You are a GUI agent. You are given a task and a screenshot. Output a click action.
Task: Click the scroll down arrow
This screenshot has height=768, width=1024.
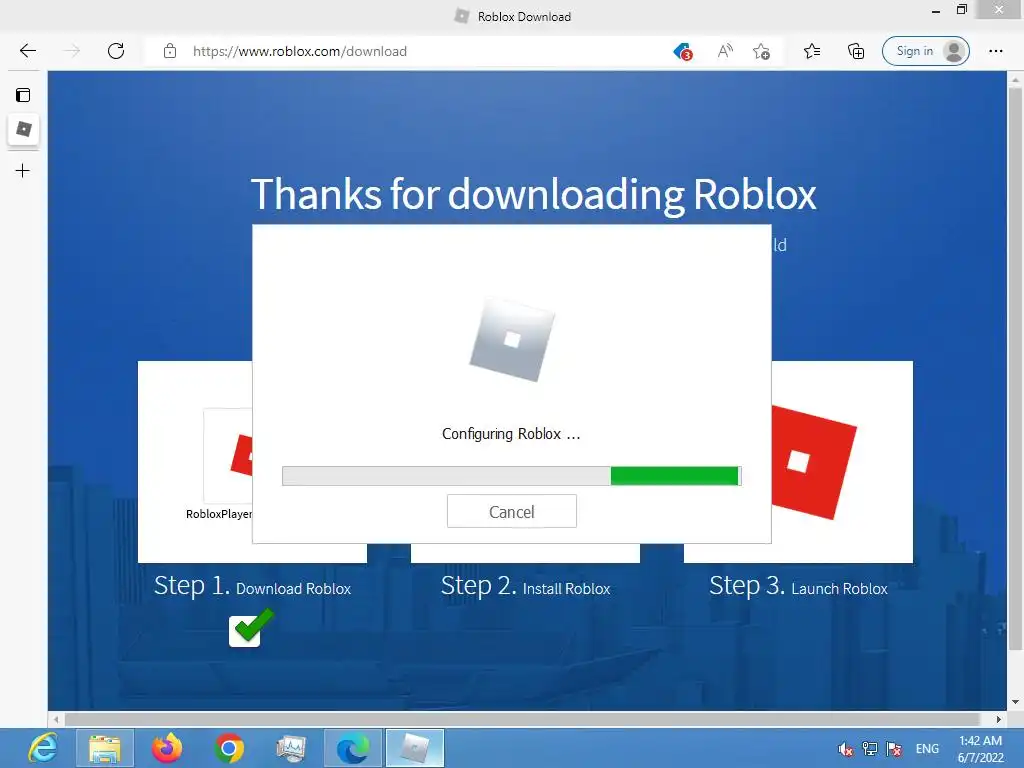pos(1015,703)
